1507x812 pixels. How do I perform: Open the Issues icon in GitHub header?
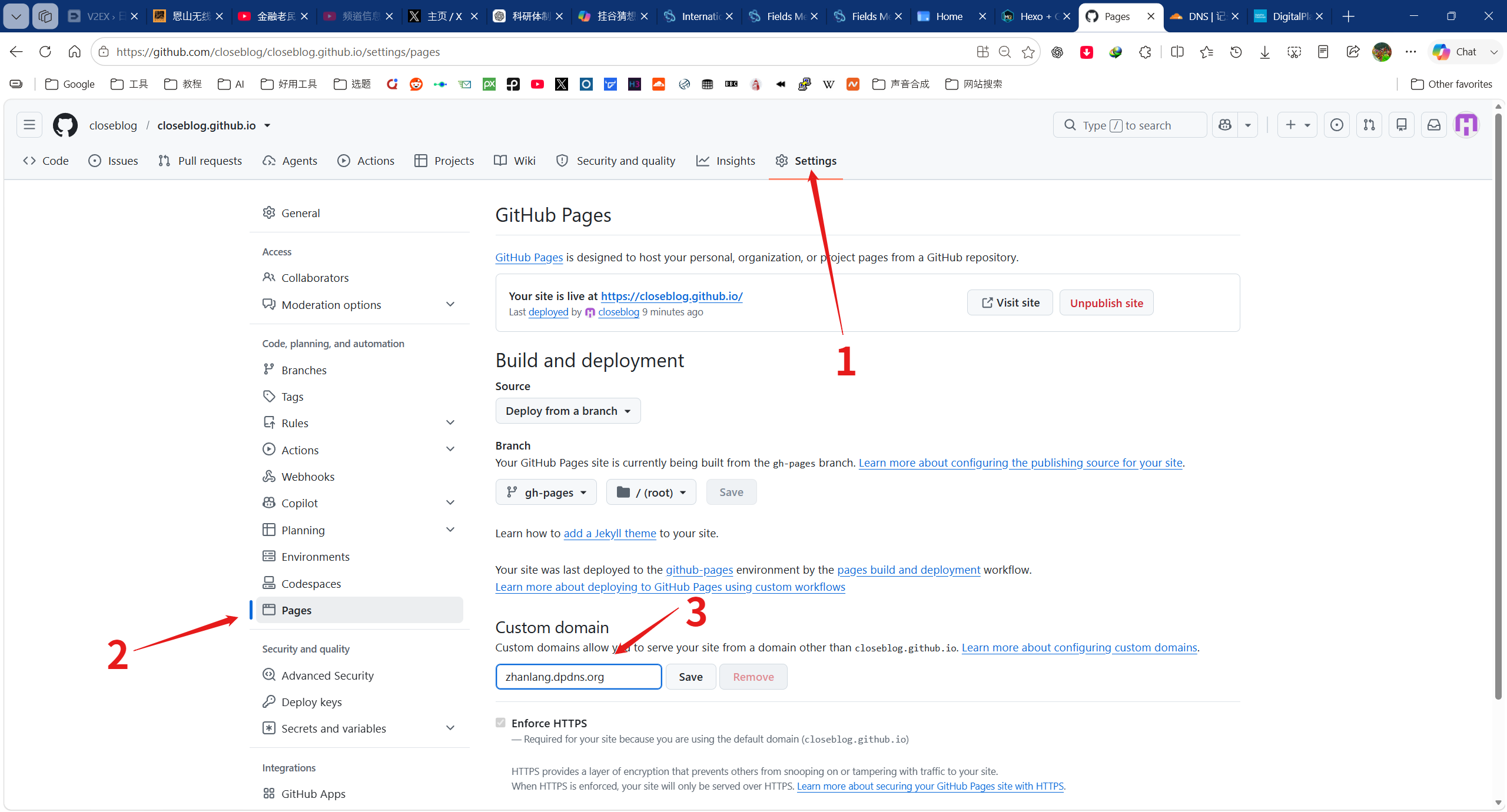point(1337,125)
